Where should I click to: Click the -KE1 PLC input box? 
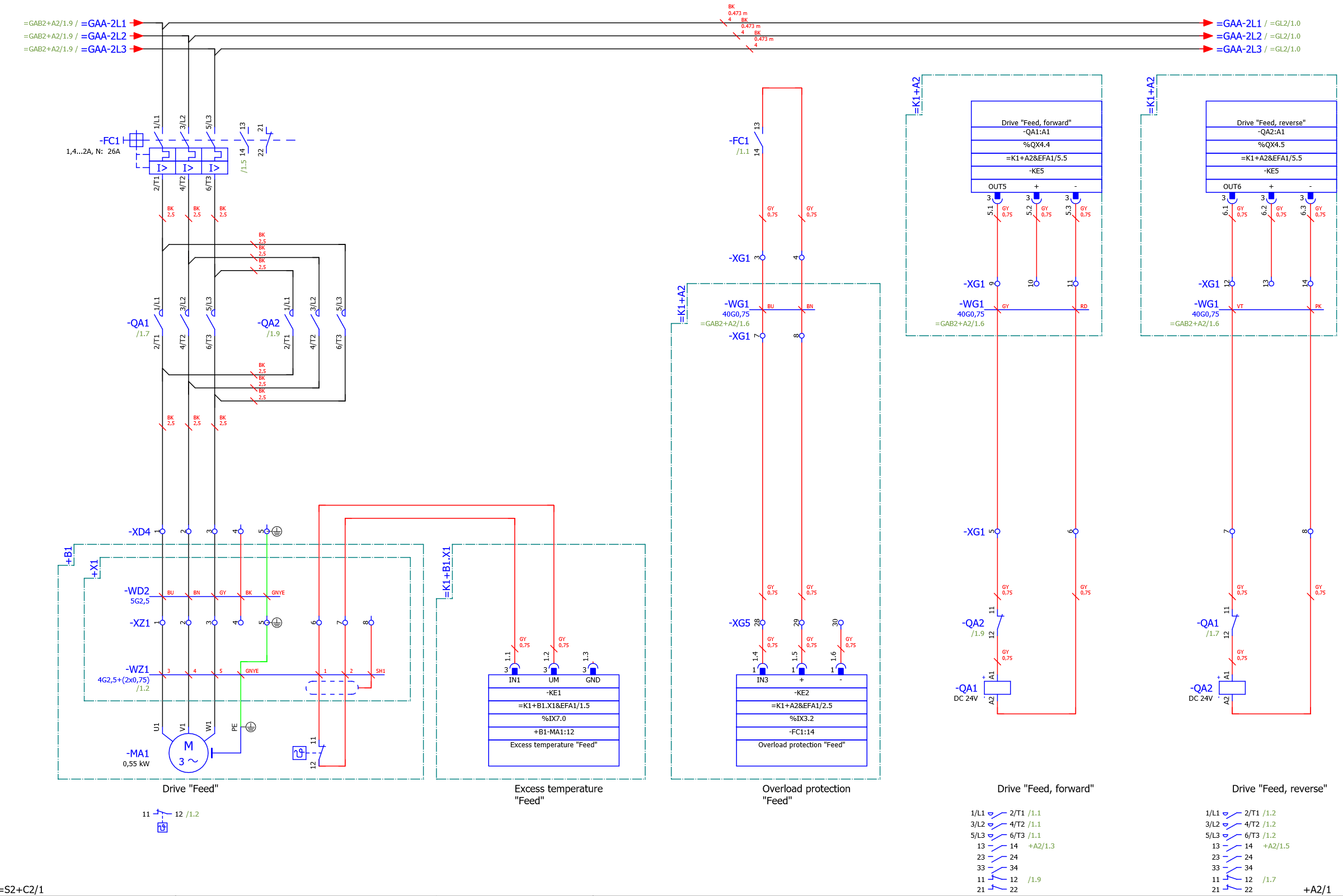pyautogui.click(x=553, y=720)
